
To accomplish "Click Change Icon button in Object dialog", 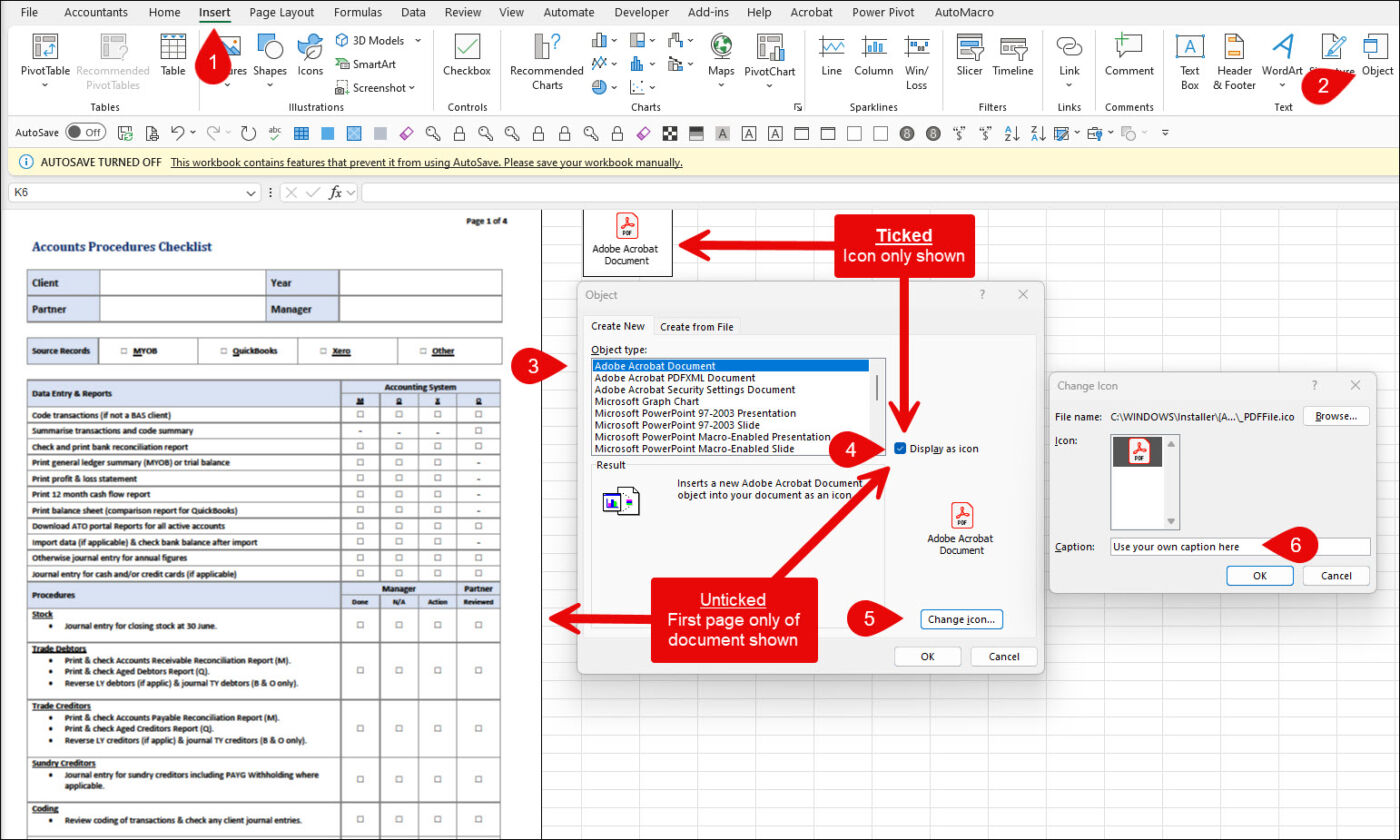I will (x=960, y=619).
